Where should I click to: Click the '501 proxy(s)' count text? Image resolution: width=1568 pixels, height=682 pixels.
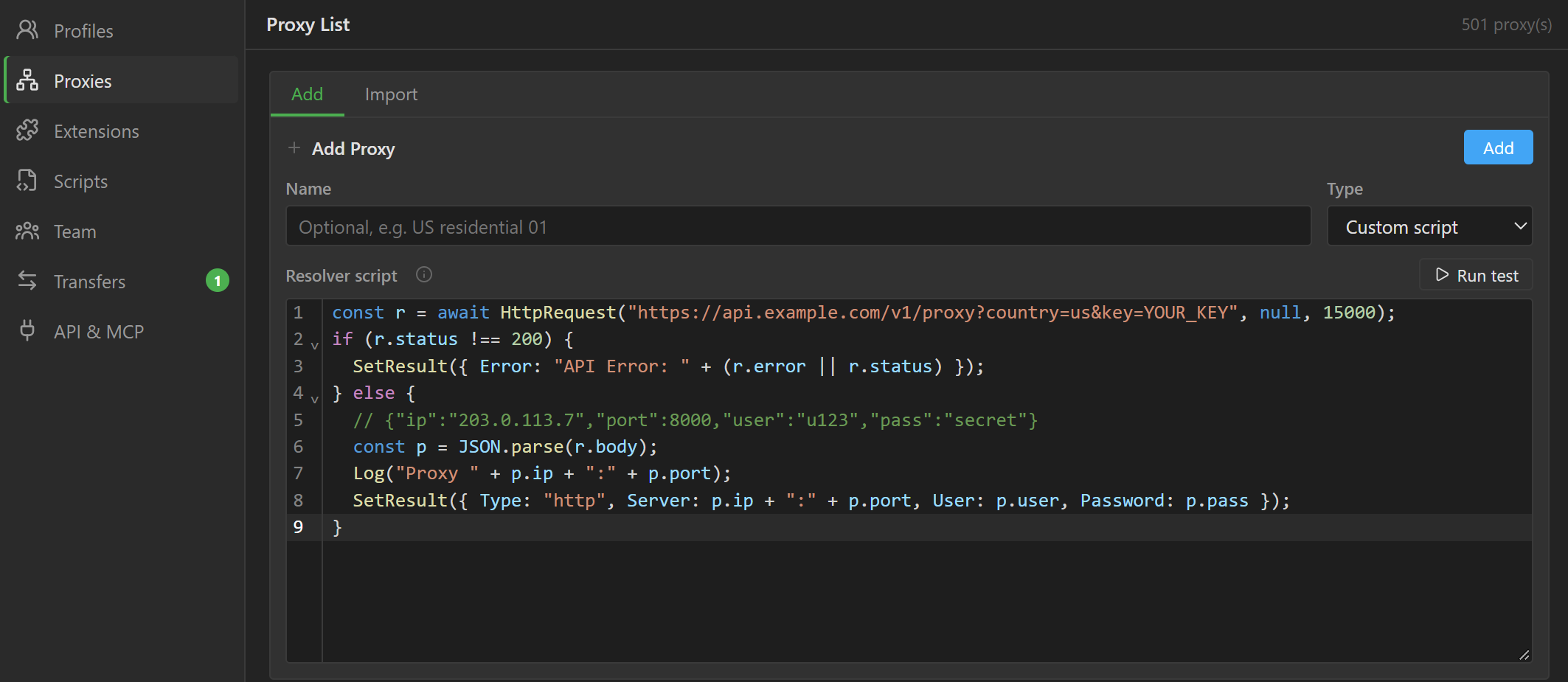pyautogui.click(x=1507, y=24)
